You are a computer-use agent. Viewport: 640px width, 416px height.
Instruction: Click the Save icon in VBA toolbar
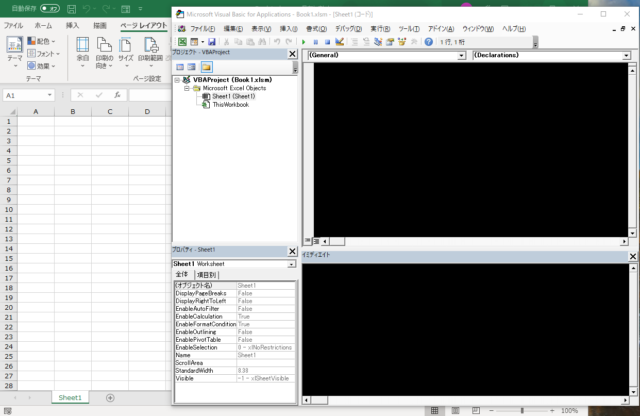coord(213,42)
